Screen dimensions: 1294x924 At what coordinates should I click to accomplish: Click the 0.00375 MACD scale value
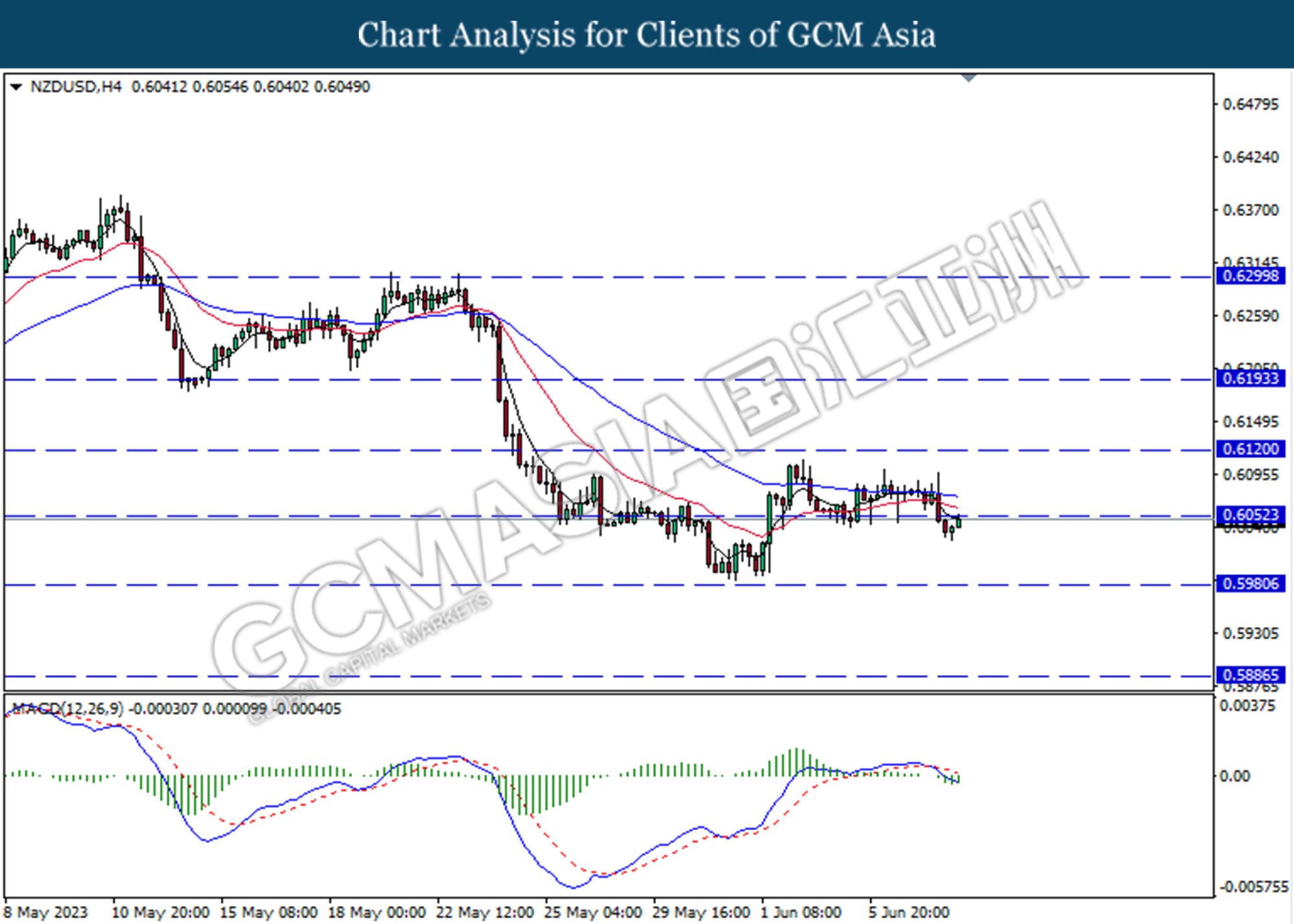pyautogui.click(x=1248, y=706)
